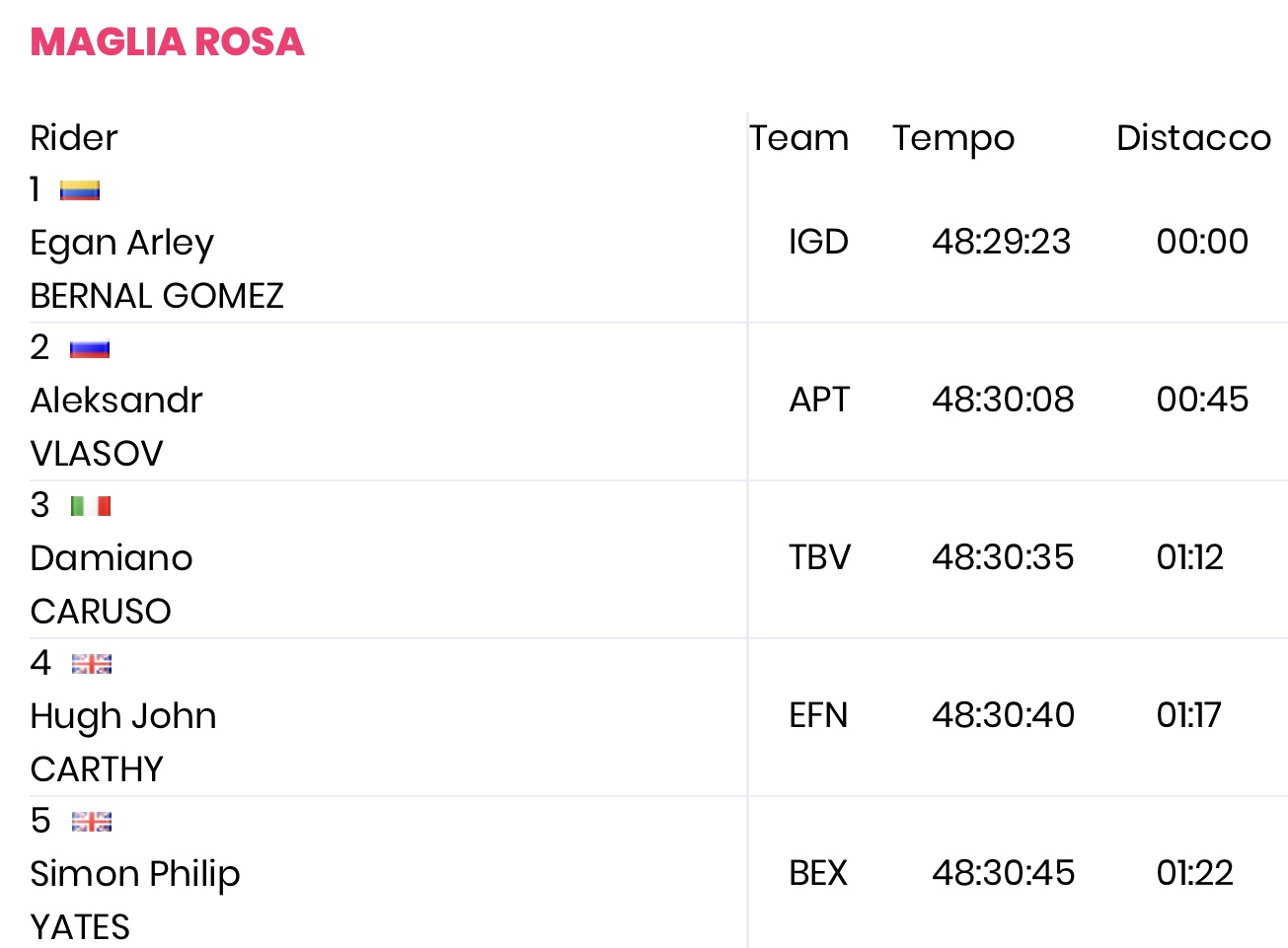
Task: Click the Russian flag icon beside rank 2
Action: pos(90,348)
